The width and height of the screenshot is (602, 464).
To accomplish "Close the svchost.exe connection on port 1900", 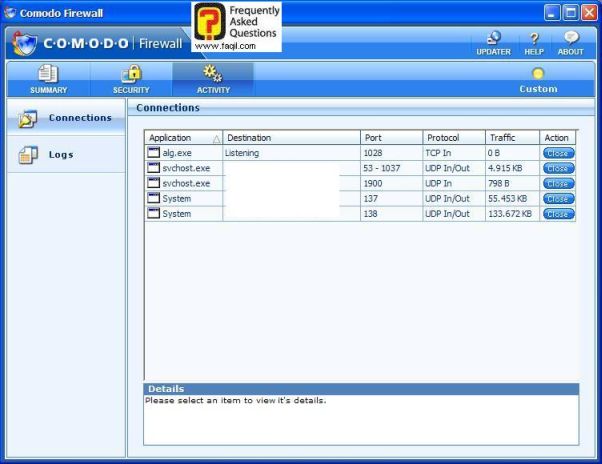I will (559, 183).
